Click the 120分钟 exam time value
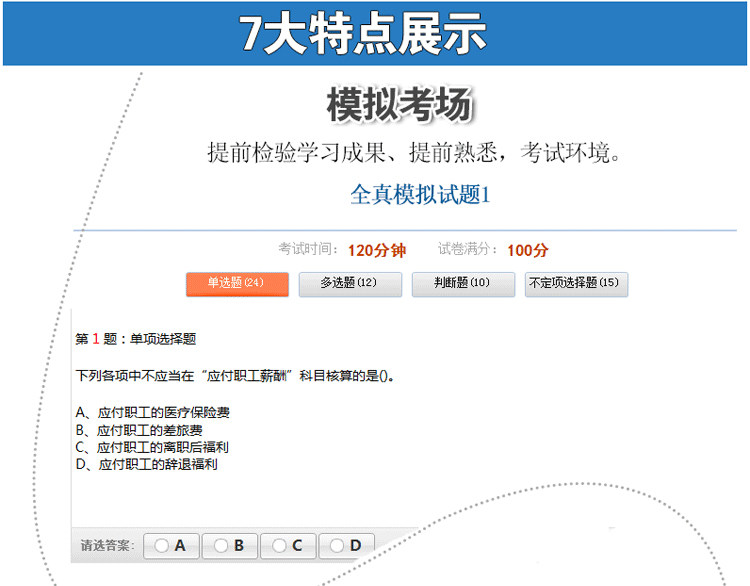Screen dimensions: 750x586 coord(377,250)
